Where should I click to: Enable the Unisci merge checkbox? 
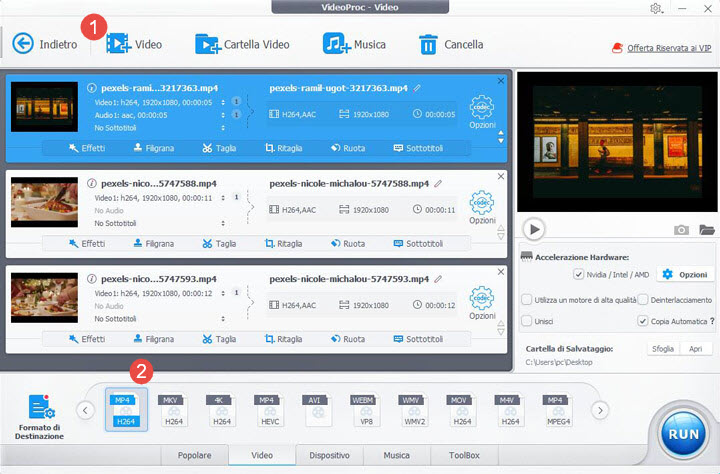tap(527, 321)
